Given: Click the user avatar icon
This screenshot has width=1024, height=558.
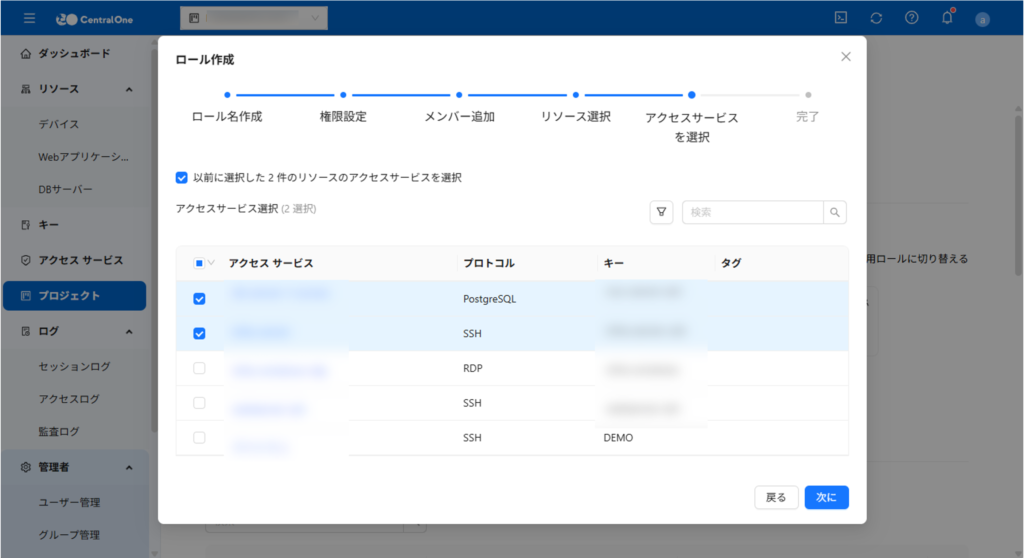Looking at the screenshot, I should (982, 19).
